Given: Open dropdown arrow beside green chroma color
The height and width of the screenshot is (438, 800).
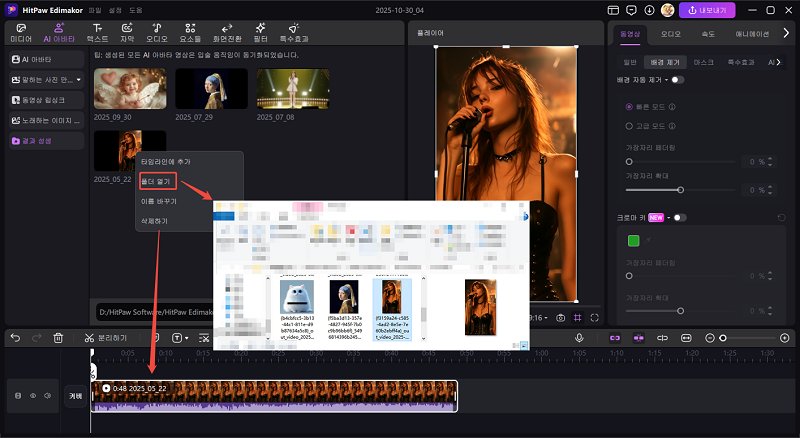Looking at the screenshot, I should pyautogui.click(x=647, y=240).
